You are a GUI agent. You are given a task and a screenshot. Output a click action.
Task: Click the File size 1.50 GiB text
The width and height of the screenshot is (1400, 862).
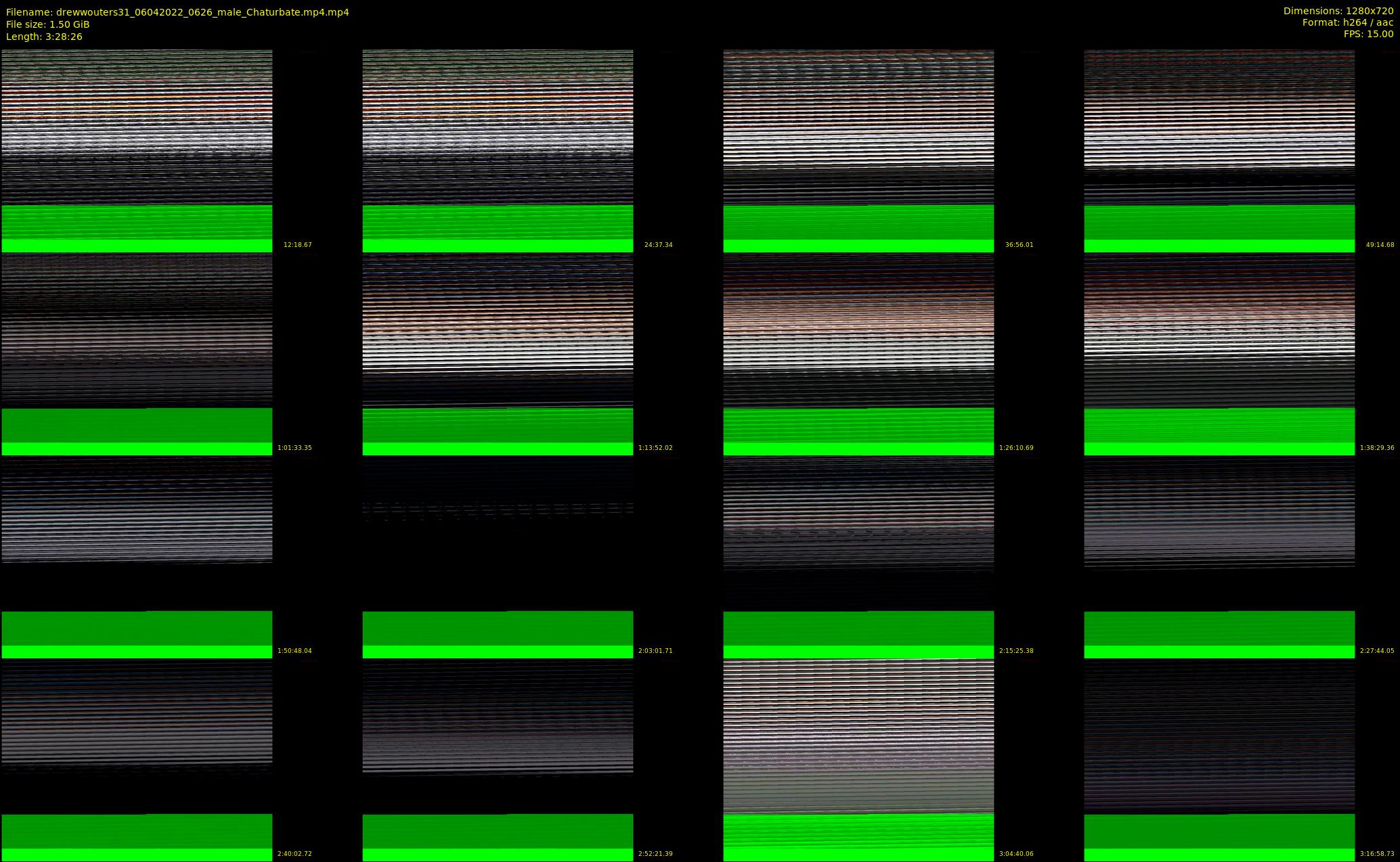click(x=47, y=24)
